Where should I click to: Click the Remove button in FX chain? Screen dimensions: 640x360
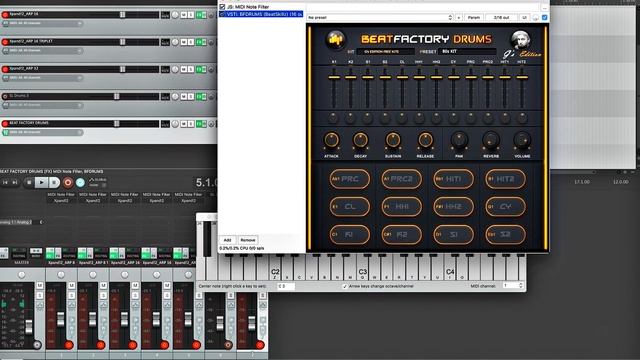pos(248,240)
